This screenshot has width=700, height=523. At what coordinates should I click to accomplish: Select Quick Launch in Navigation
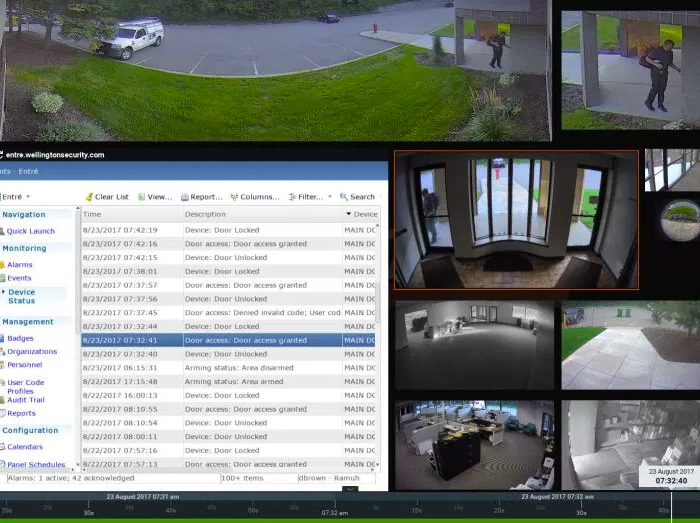coord(30,231)
